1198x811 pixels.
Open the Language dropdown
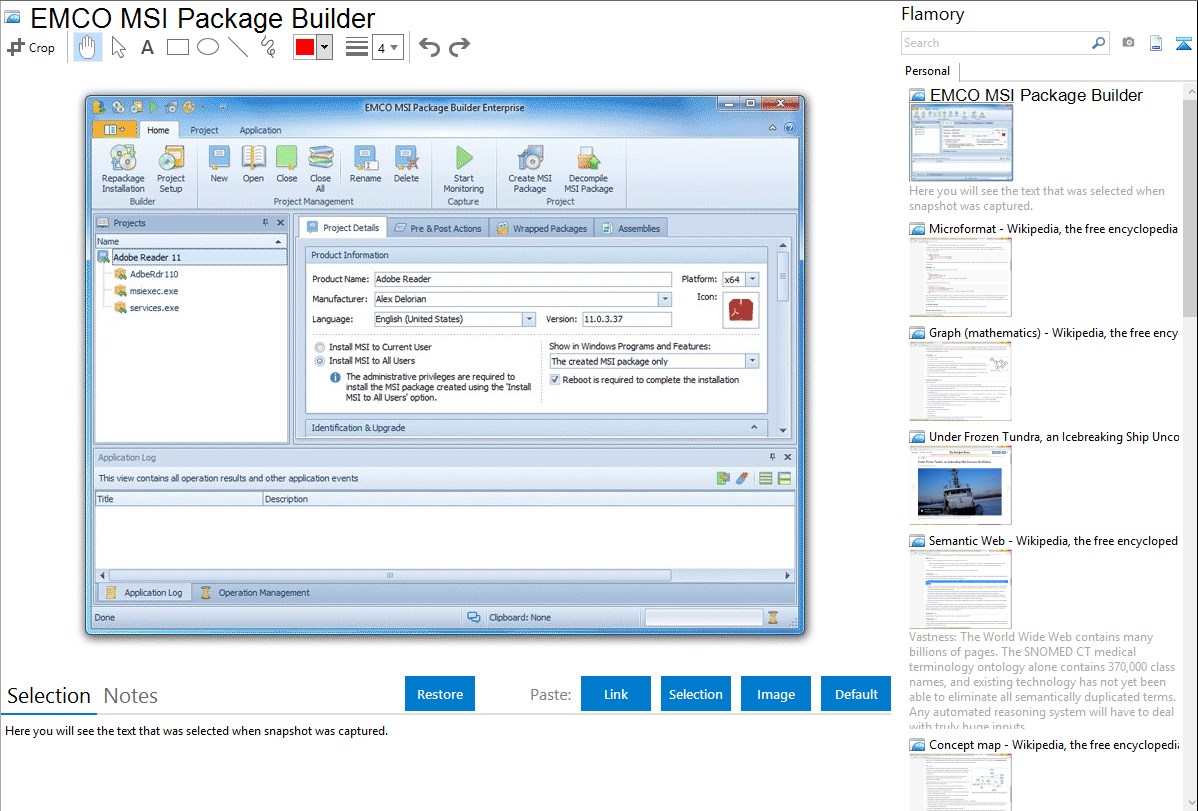(529, 319)
